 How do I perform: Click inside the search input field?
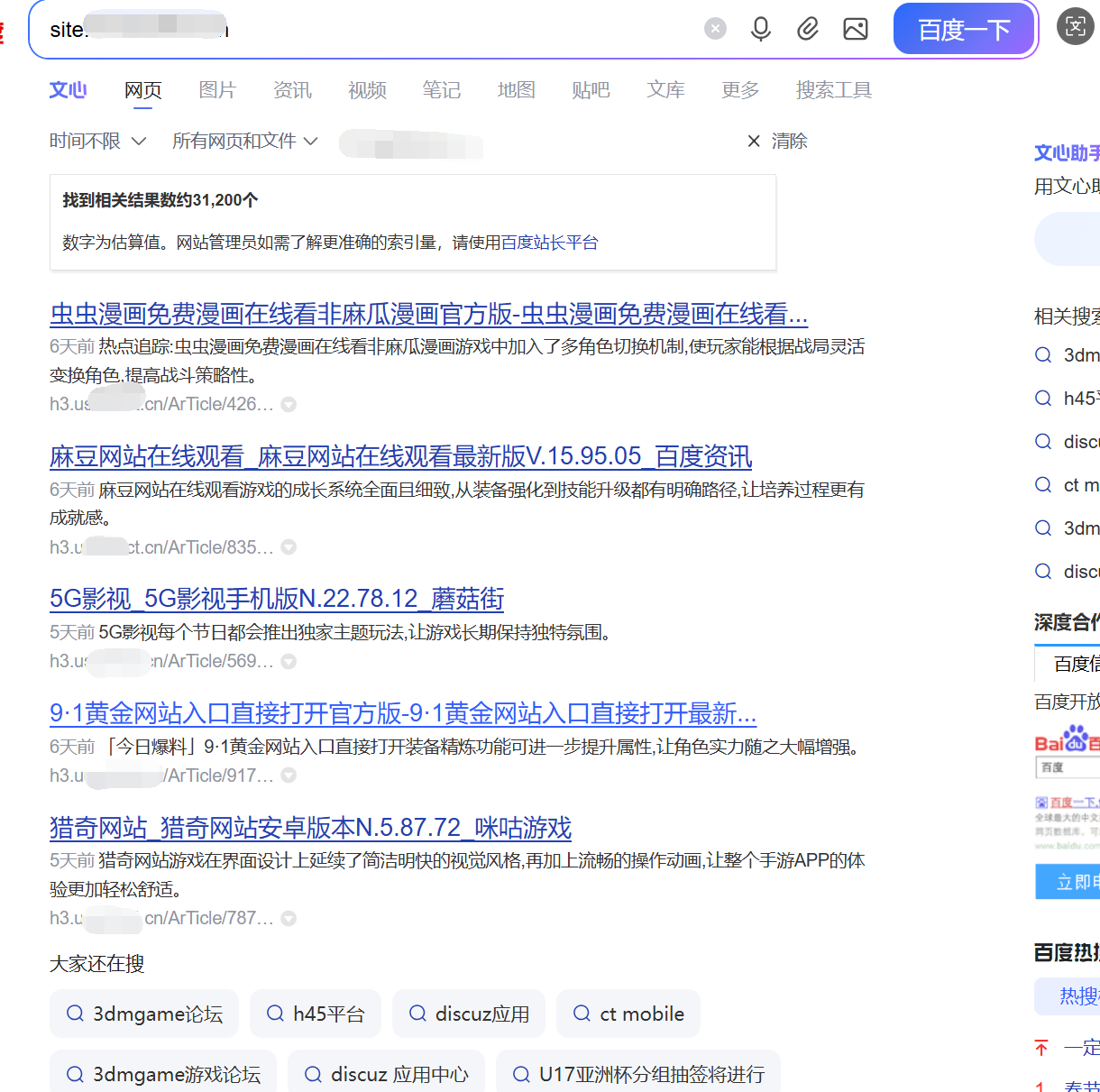point(451,30)
